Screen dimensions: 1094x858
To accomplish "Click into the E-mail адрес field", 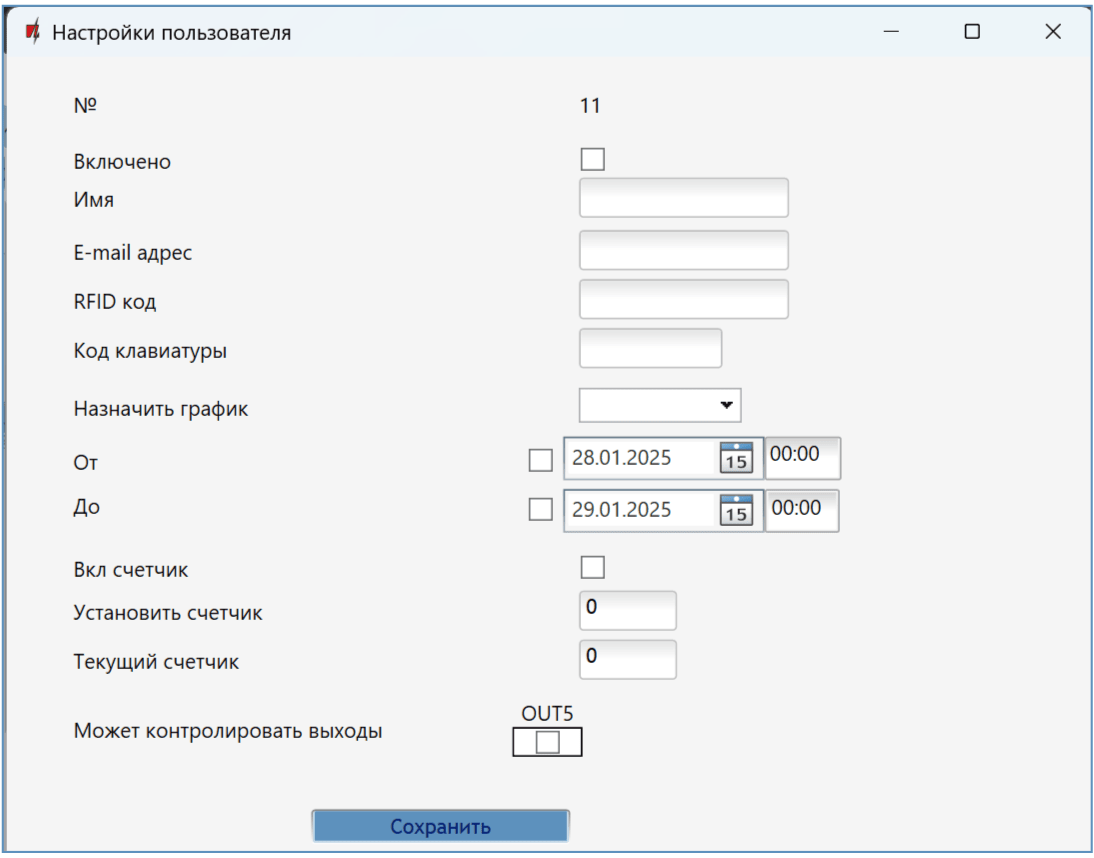I will tap(683, 250).
